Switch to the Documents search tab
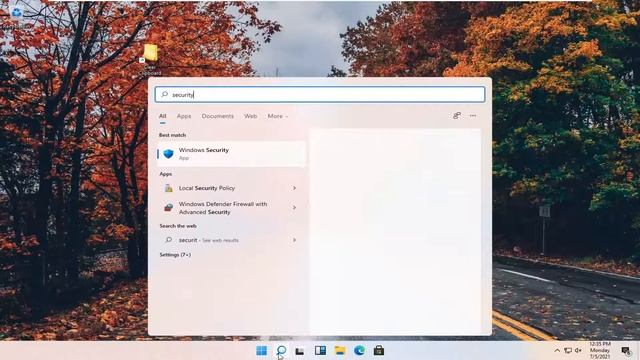The height and width of the screenshot is (360, 640). pos(218,116)
